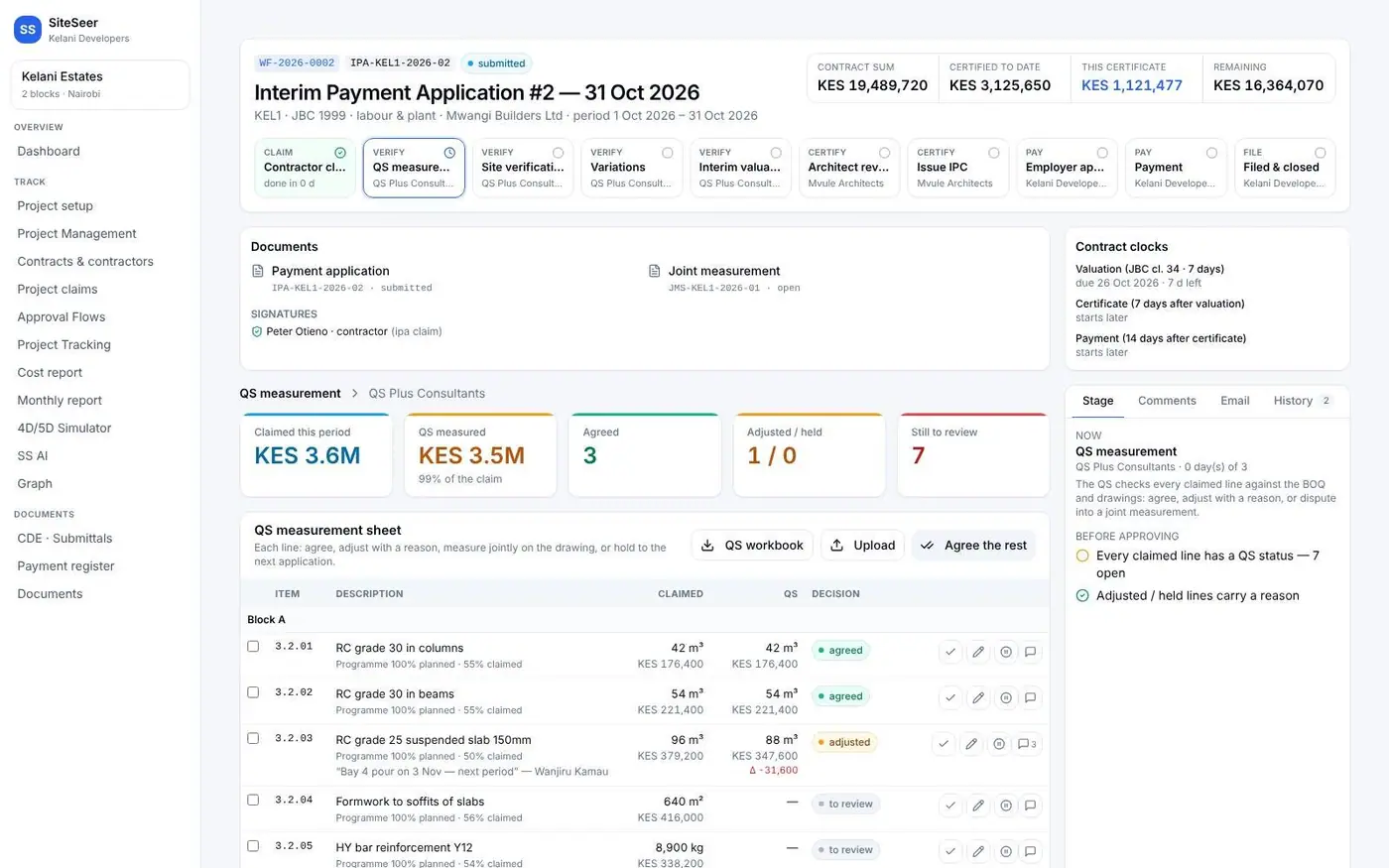
Task: Select the checkbox for item 3.2.05
Action: 253,846
